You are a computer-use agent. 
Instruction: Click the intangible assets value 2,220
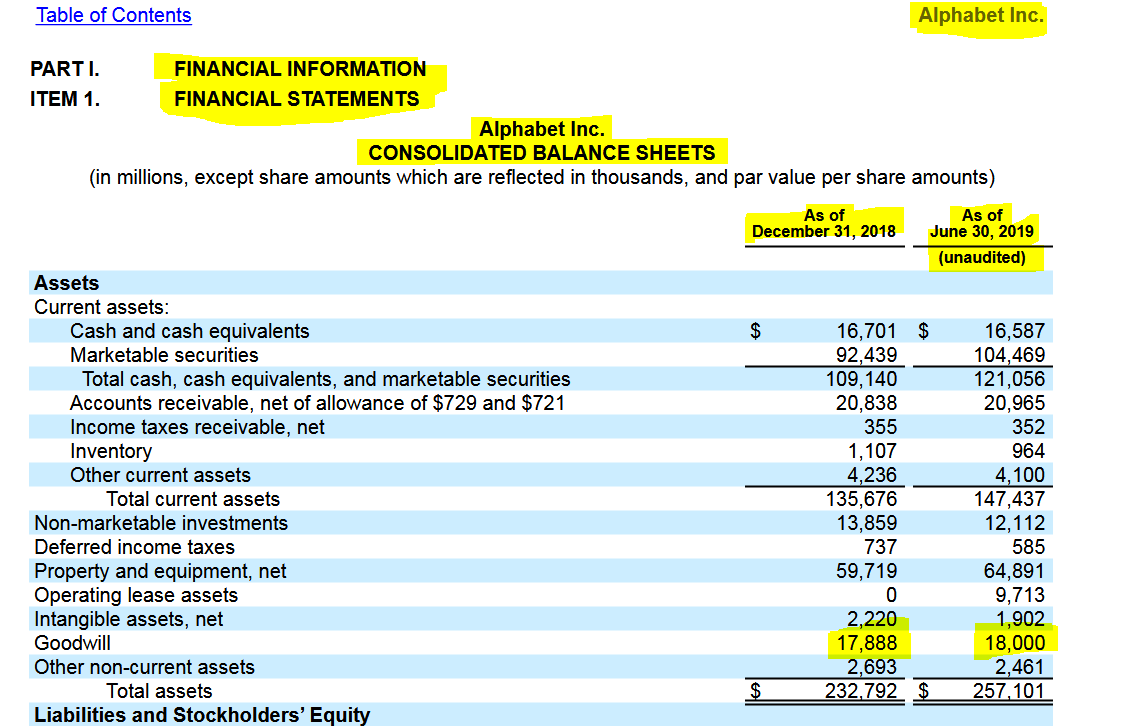tap(872, 619)
